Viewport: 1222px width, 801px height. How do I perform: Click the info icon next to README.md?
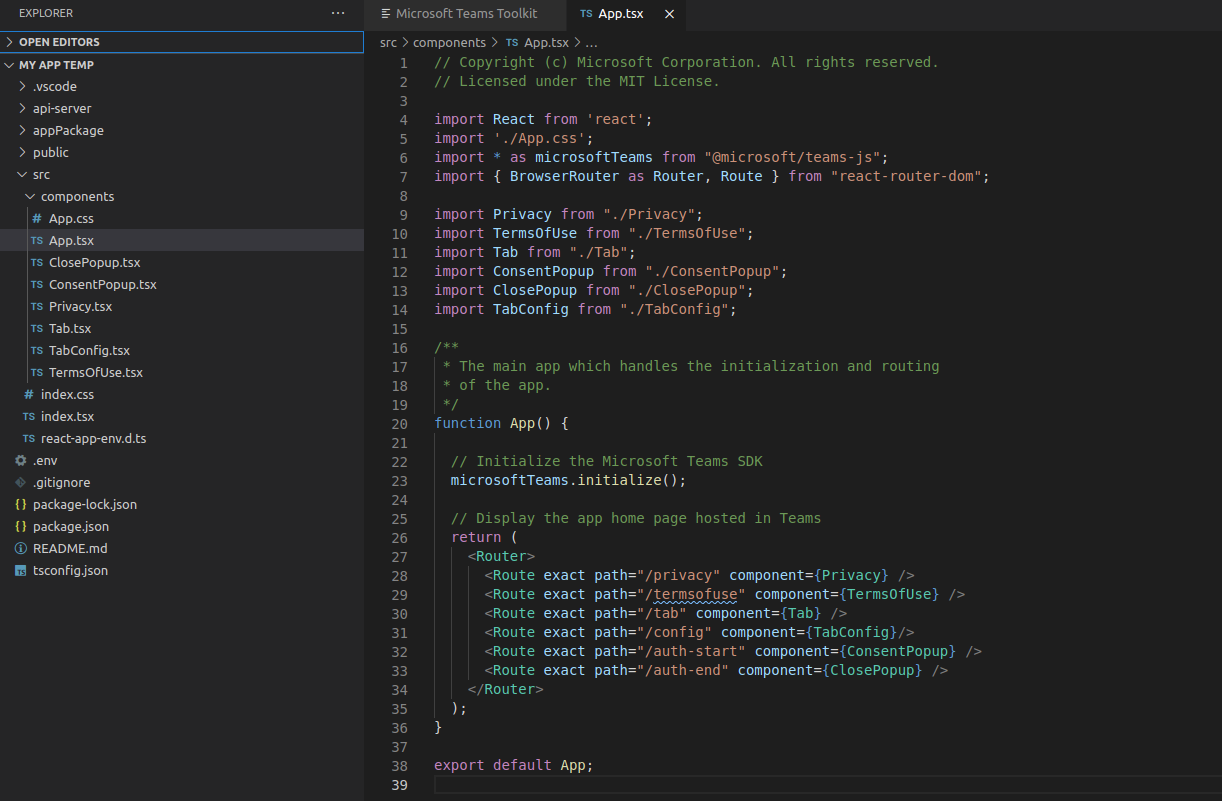(21, 548)
